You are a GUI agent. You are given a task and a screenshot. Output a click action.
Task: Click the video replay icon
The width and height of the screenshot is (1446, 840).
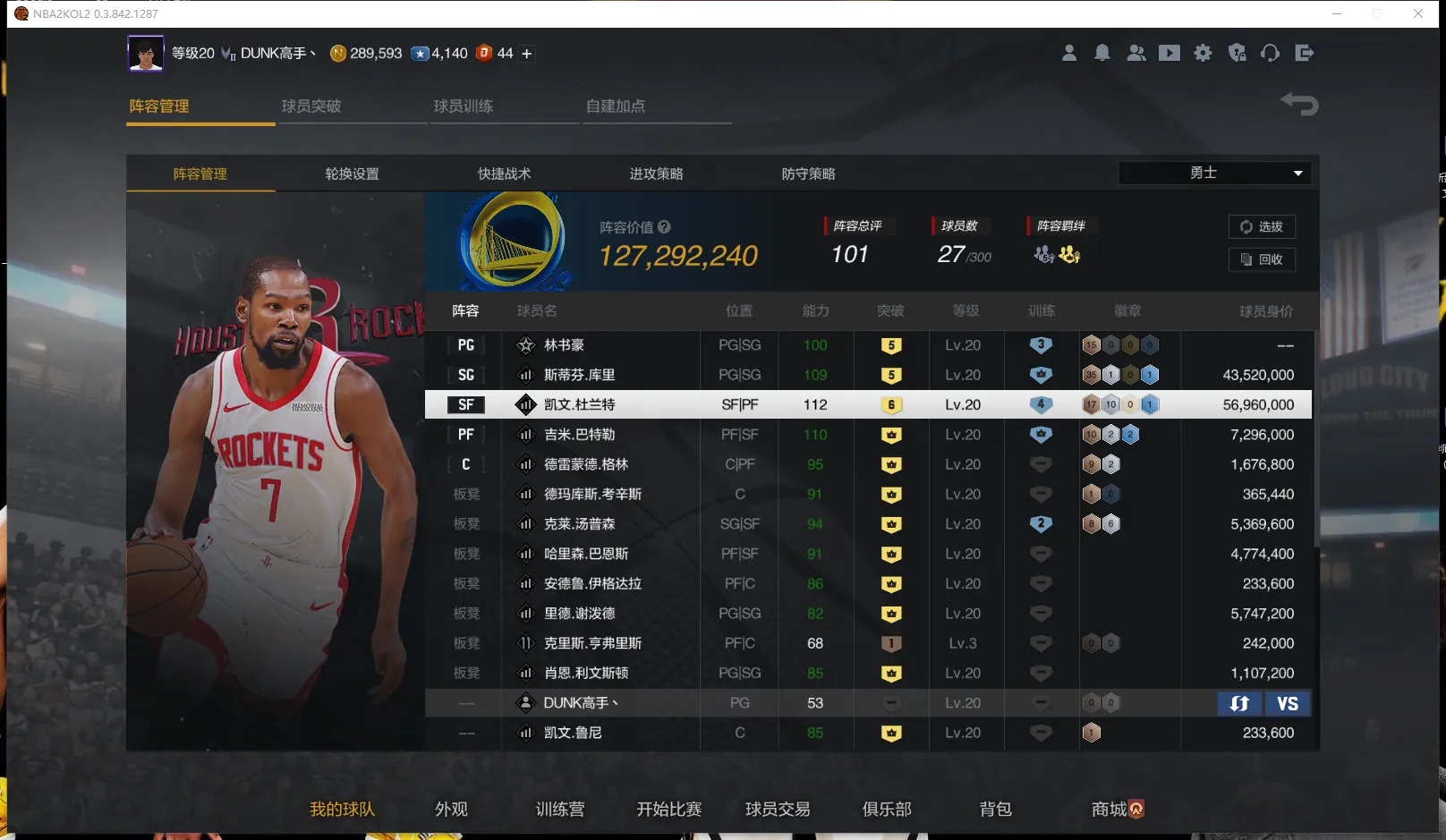click(x=1170, y=54)
